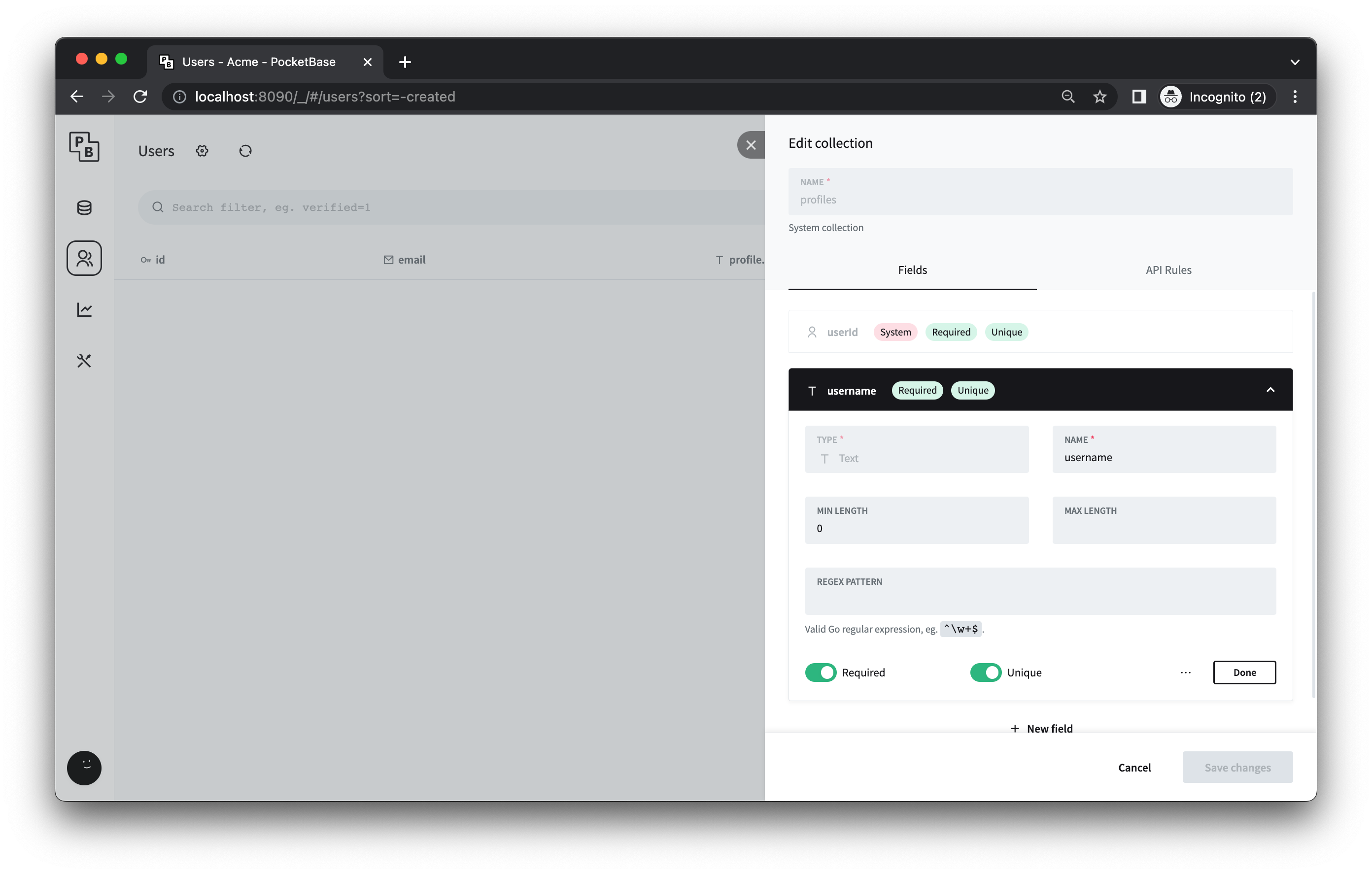Click the browser zoom magnifier icon
The image size is (1372, 874).
click(x=1068, y=96)
